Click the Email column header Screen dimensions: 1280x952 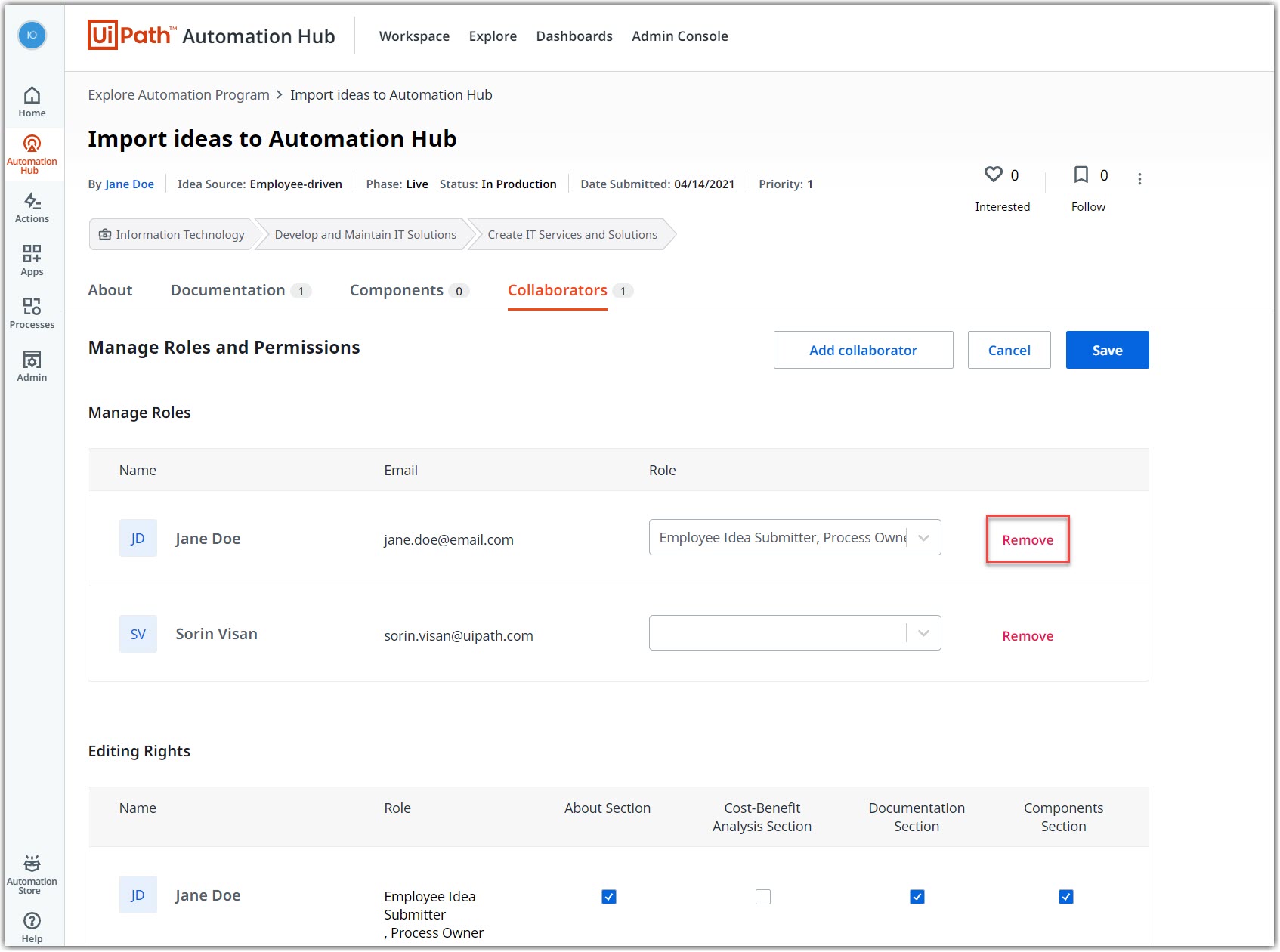click(400, 471)
